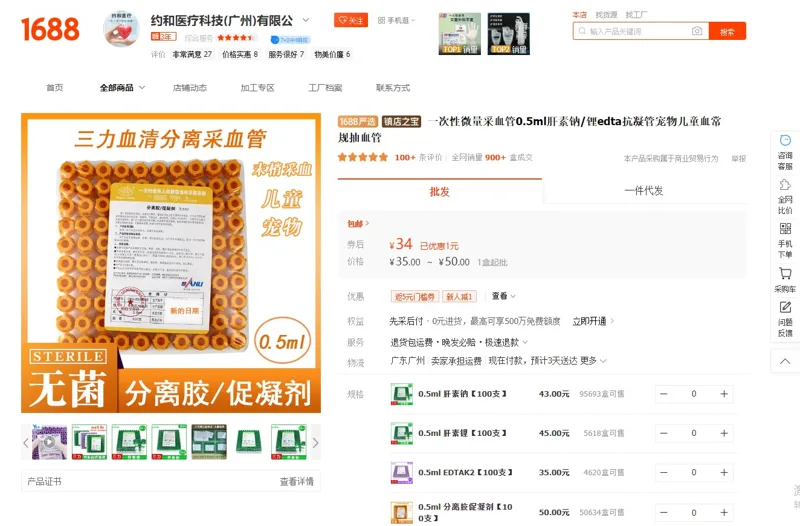Viewport: 800px width, 526px height.
Task: Show previous gallery thumbnails arrow
Action: pyautogui.click(x=26, y=442)
